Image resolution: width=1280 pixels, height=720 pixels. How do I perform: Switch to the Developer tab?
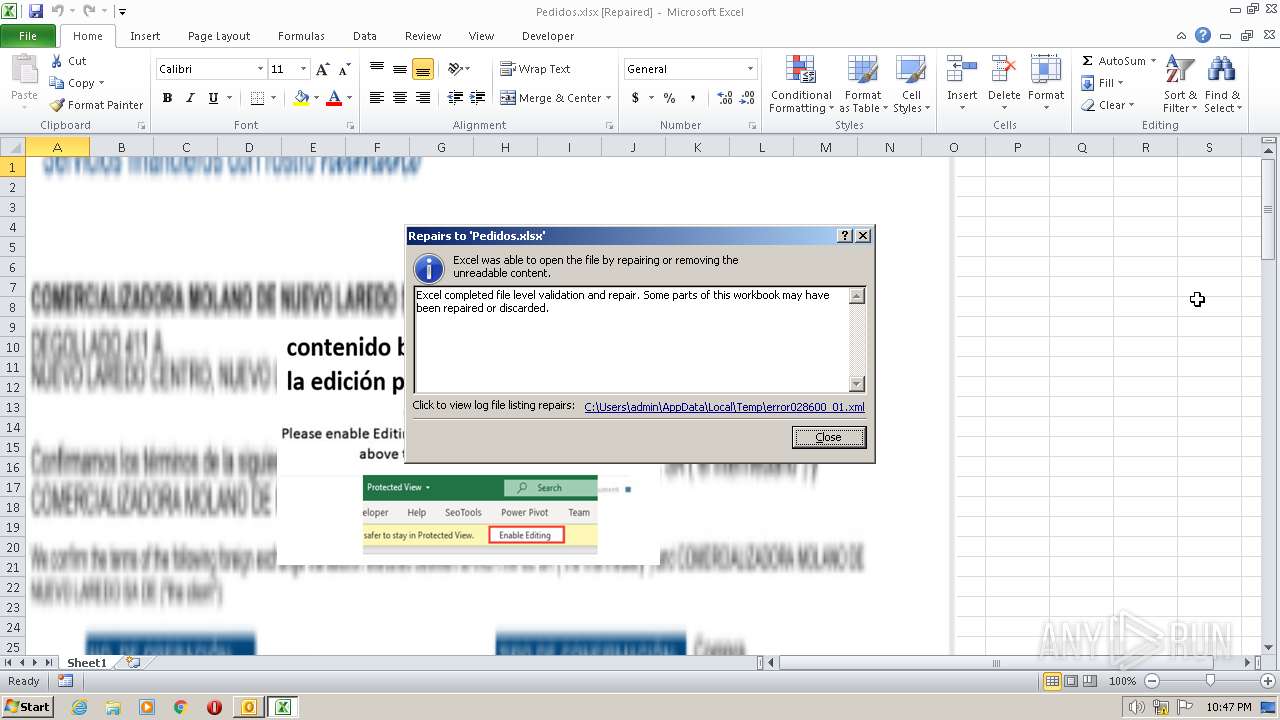[x=548, y=36]
